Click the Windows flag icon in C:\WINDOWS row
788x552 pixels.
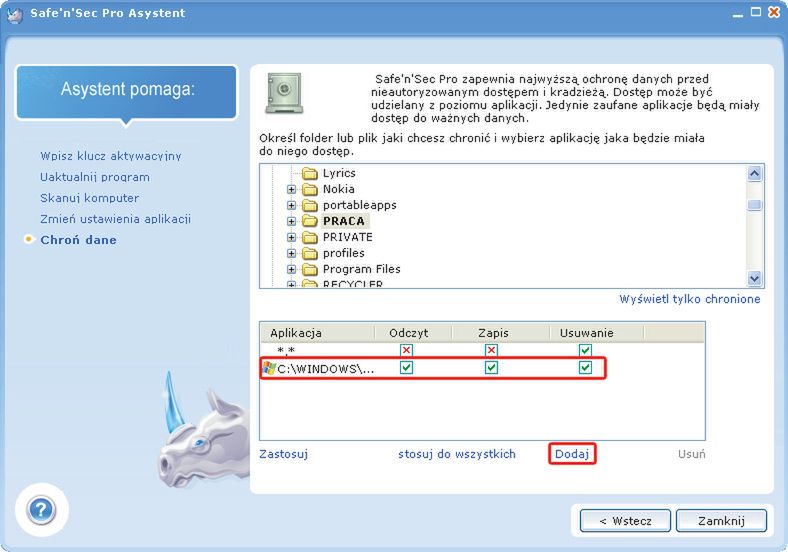click(269, 368)
